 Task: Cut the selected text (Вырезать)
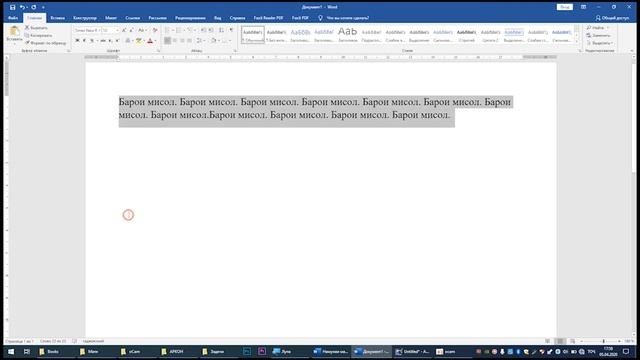[x=36, y=28]
